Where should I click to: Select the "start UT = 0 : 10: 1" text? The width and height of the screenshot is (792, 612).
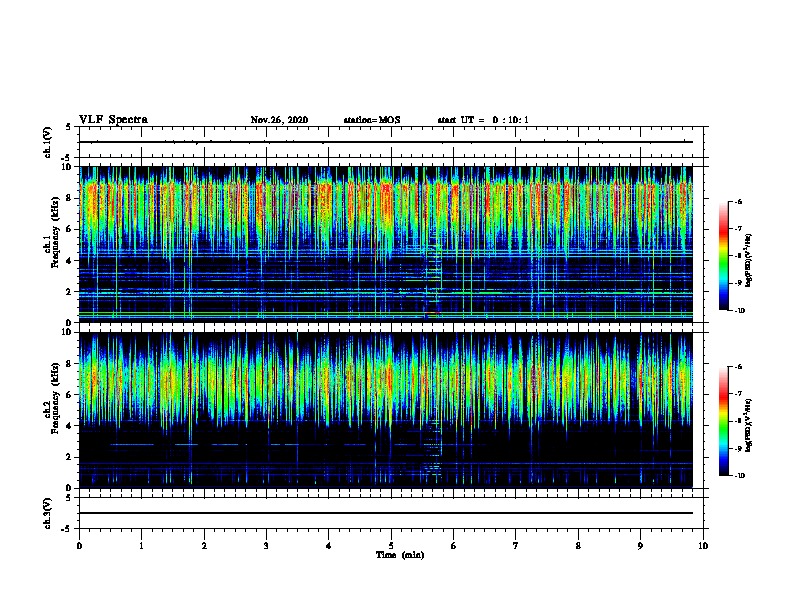pos(483,120)
